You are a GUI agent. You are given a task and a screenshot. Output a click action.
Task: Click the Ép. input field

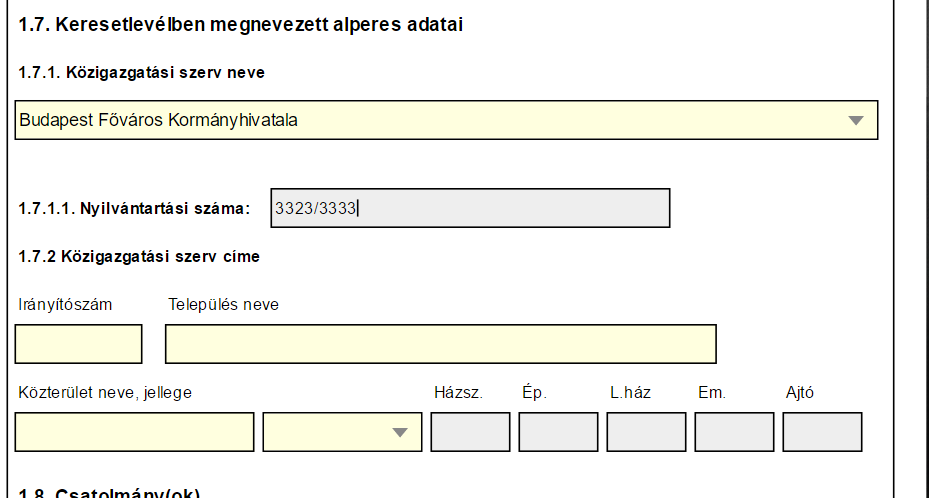(558, 432)
